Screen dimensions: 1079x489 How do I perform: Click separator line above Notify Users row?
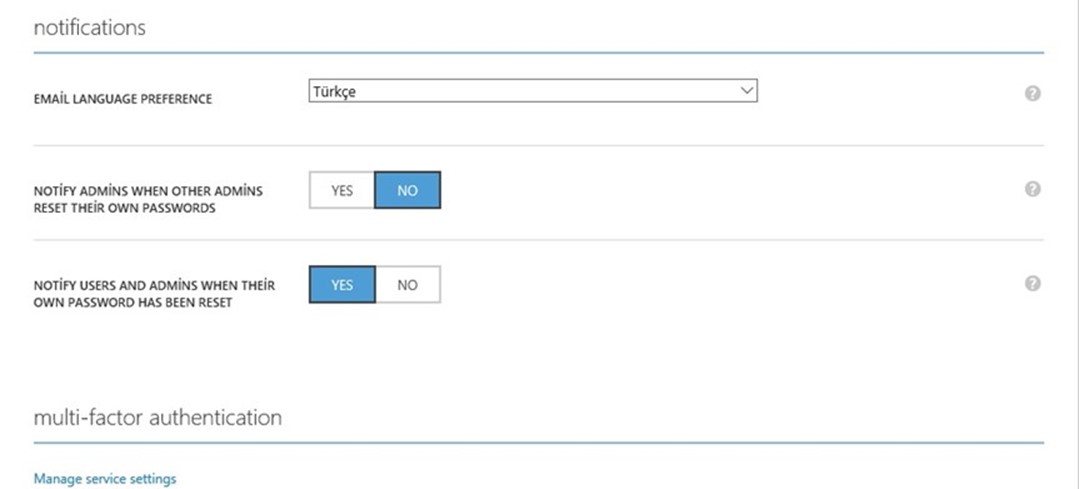pyautogui.click(x=539, y=240)
